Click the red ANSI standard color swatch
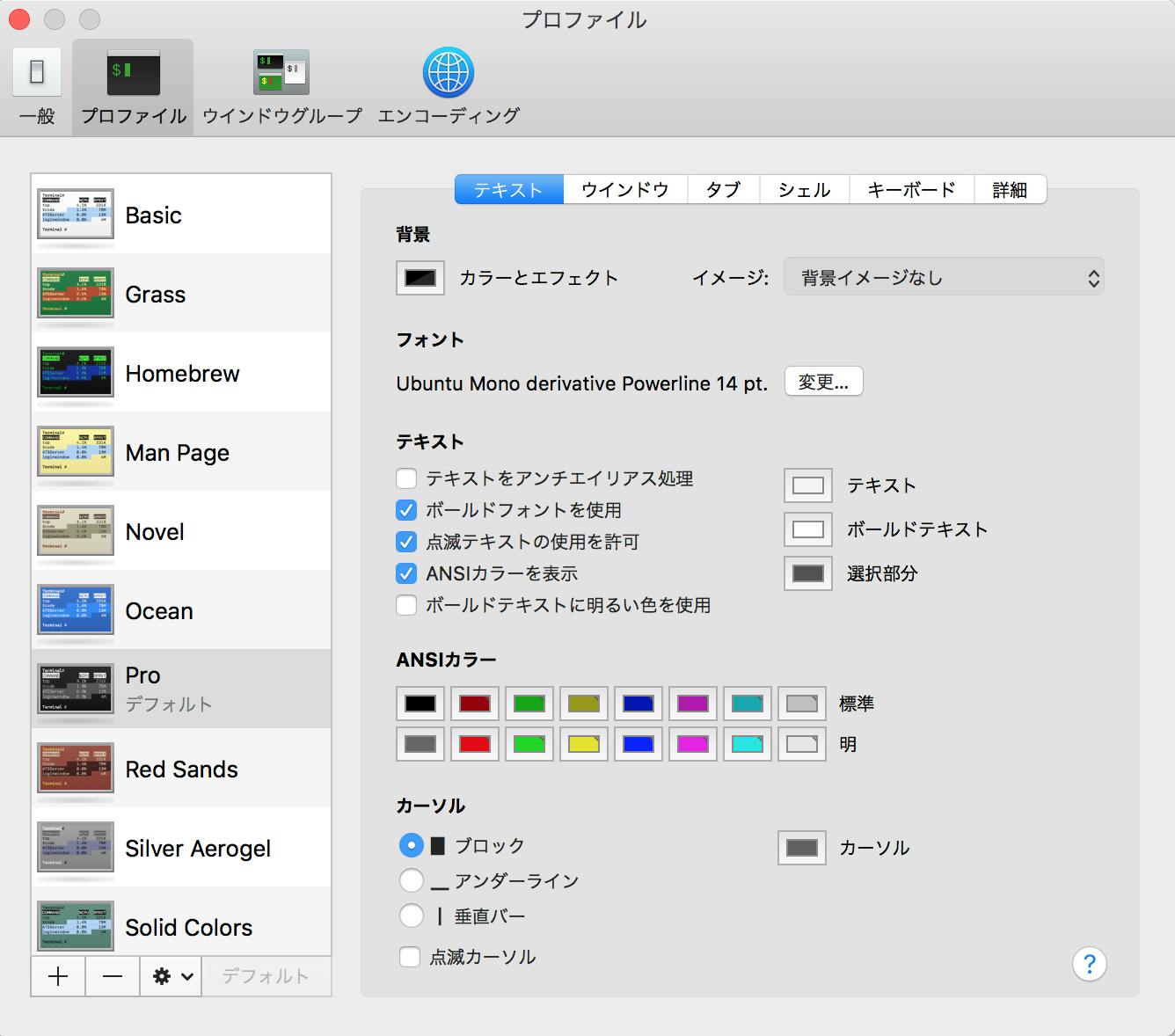 (x=474, y=703)
